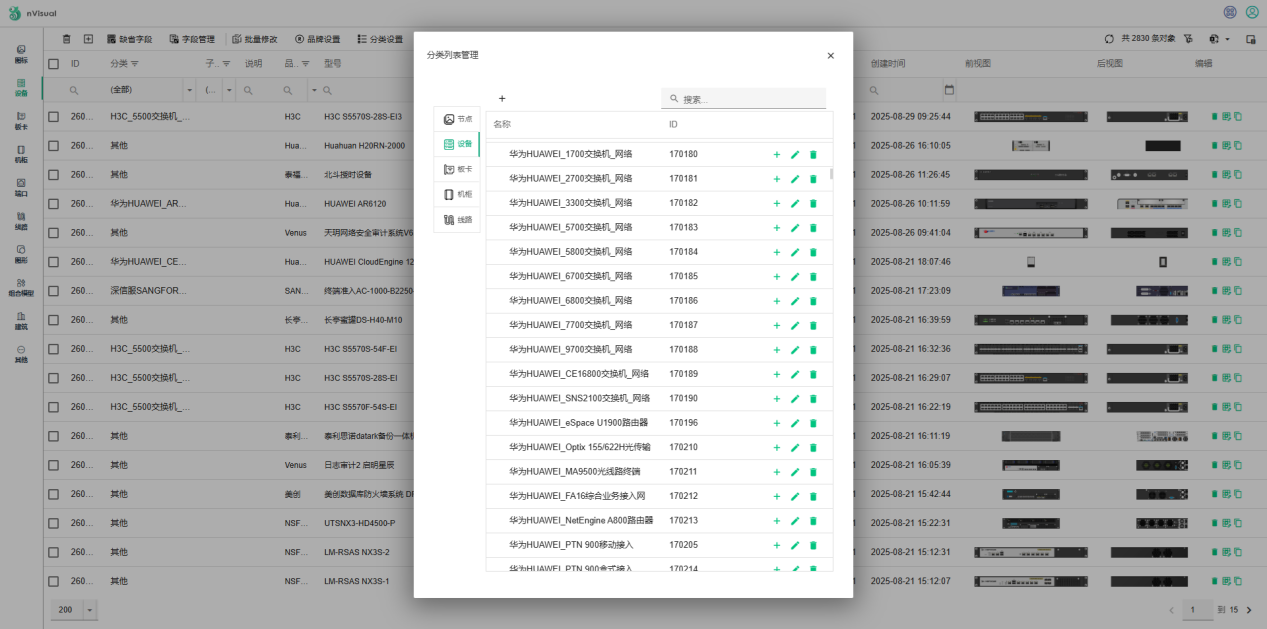Click the 字段管理 toolbar button
The height and width of the screenshot is (629, 1267).
(192, 39)
